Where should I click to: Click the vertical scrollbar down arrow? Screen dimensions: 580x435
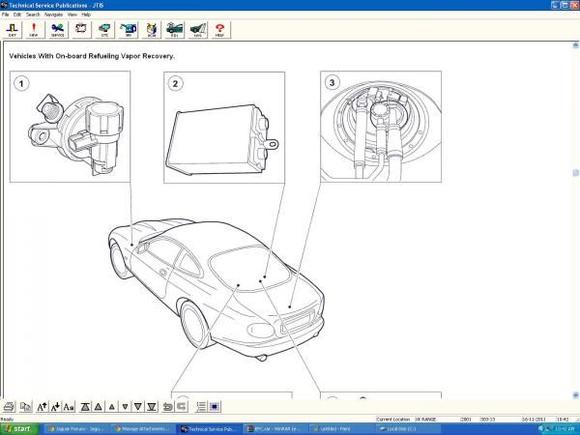point(576,395)
